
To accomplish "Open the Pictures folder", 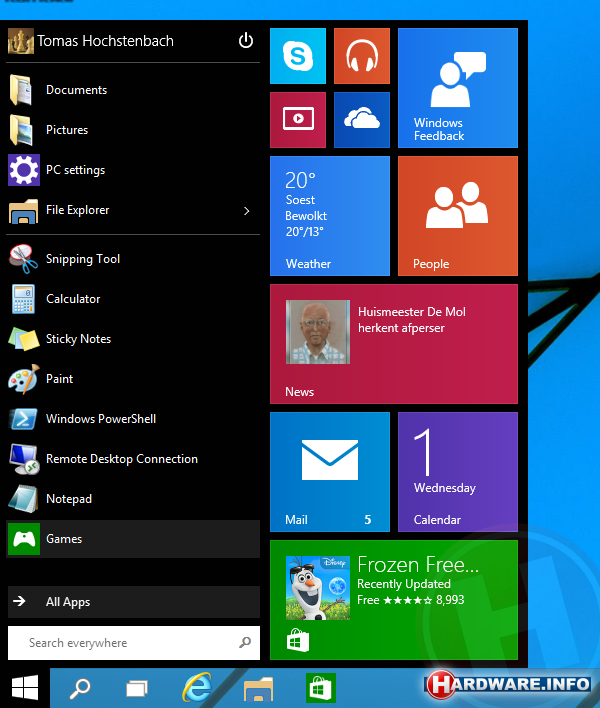I will 133,130.
